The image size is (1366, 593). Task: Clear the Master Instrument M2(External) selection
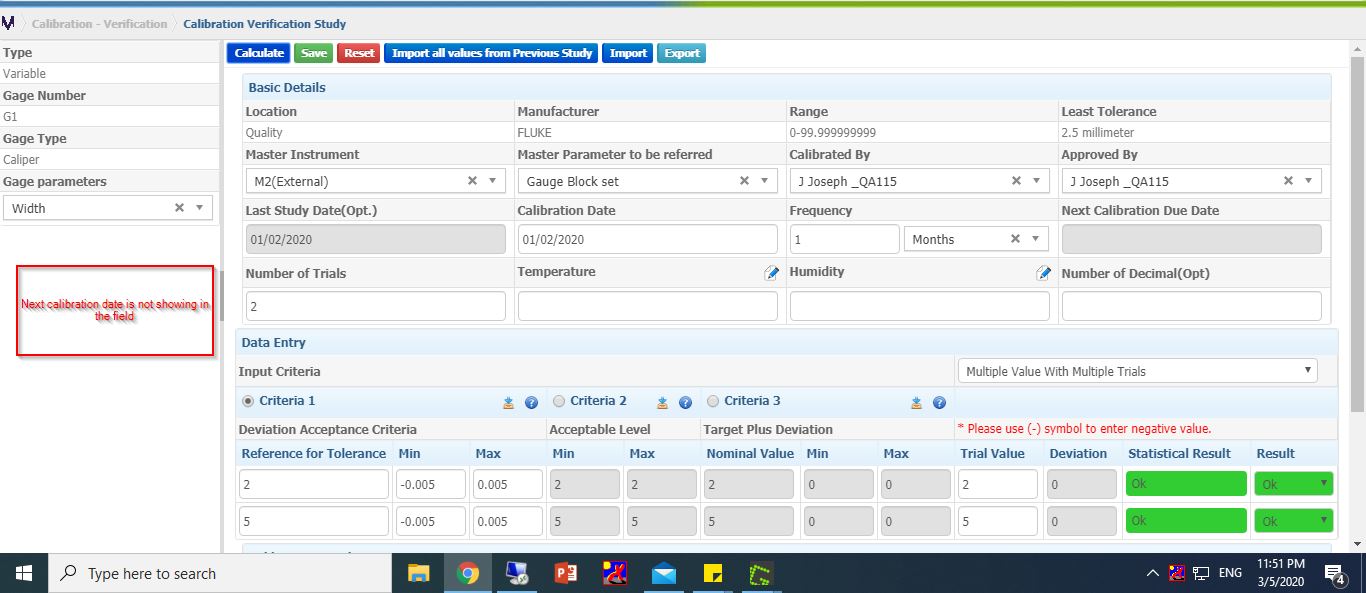(472, 181)
